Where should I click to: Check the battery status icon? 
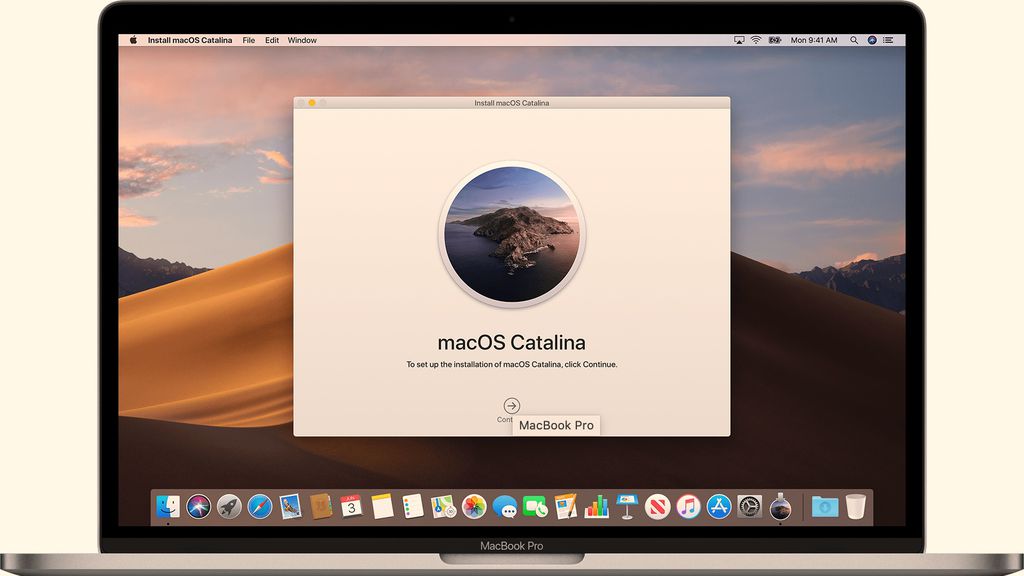pyautogui.click(x=775, y=40)
